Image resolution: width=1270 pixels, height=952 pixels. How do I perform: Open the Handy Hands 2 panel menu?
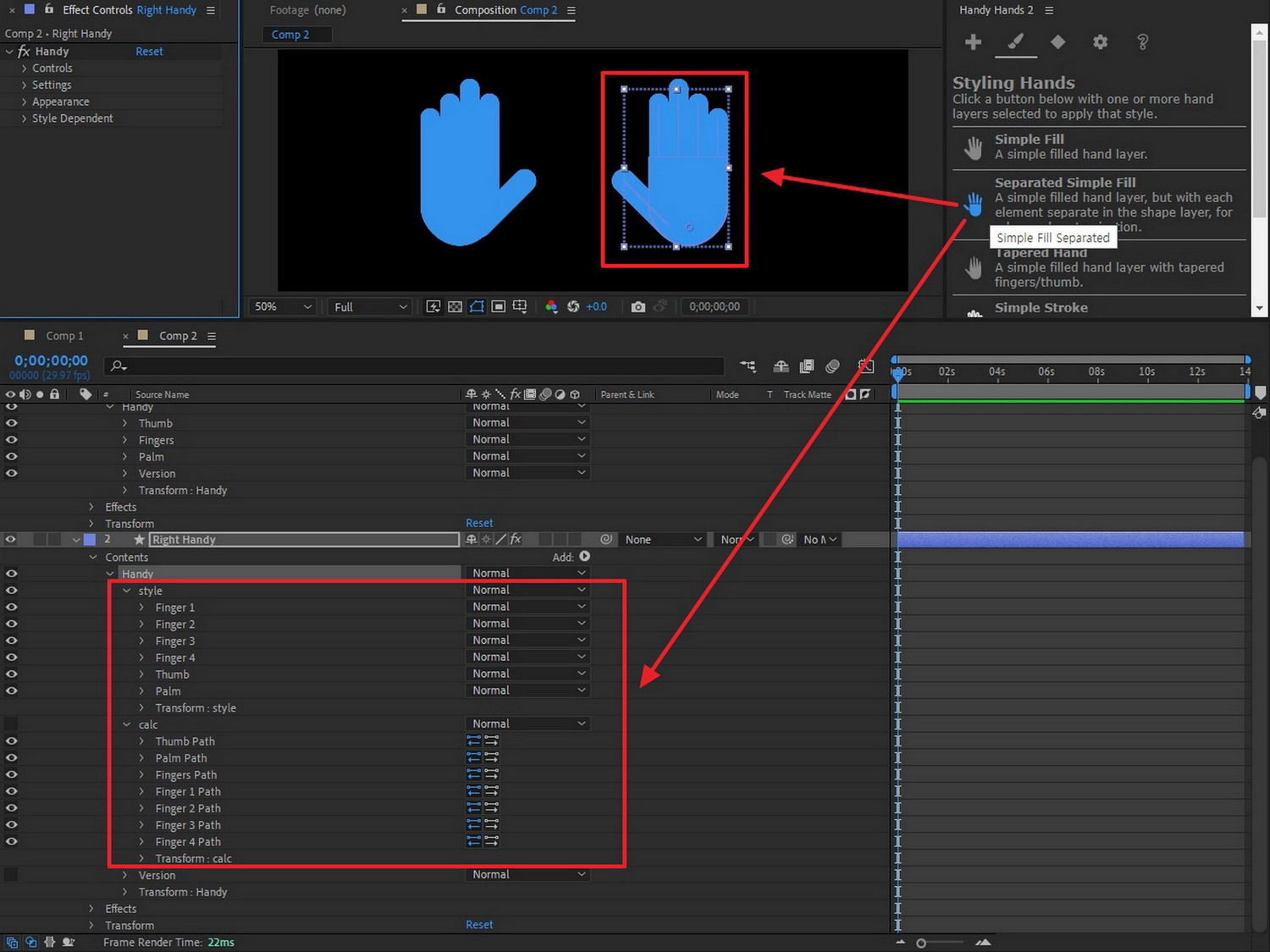pos(1049,10)
